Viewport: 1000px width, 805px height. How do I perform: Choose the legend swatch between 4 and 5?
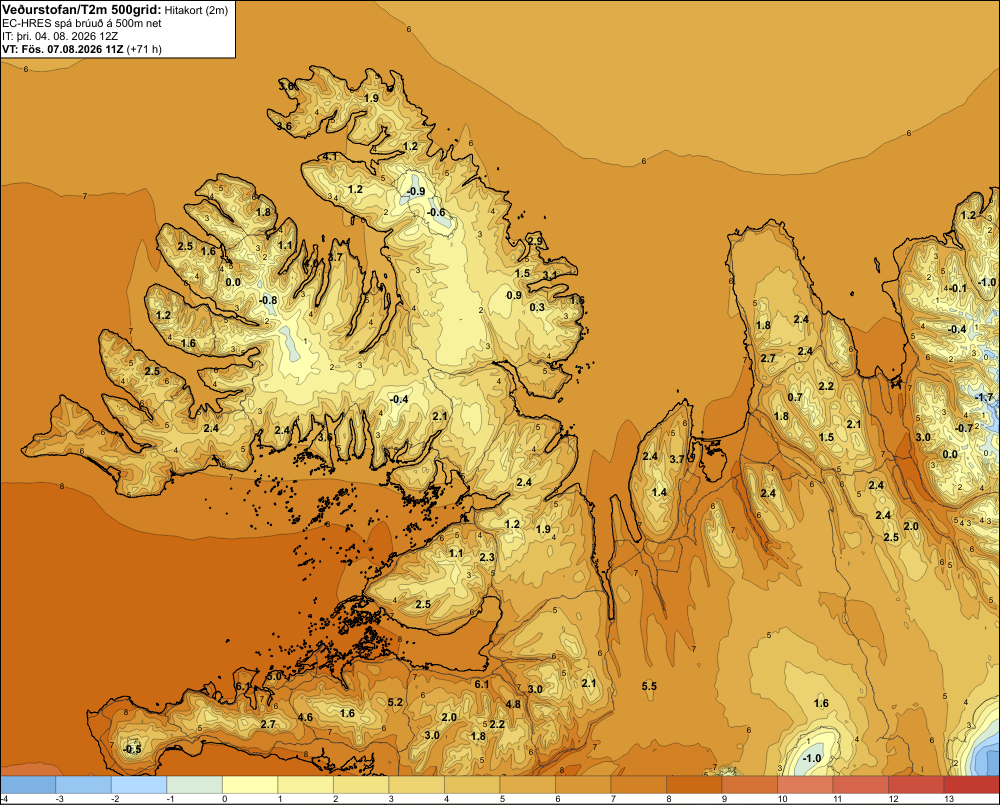click(x=472, y=785)
